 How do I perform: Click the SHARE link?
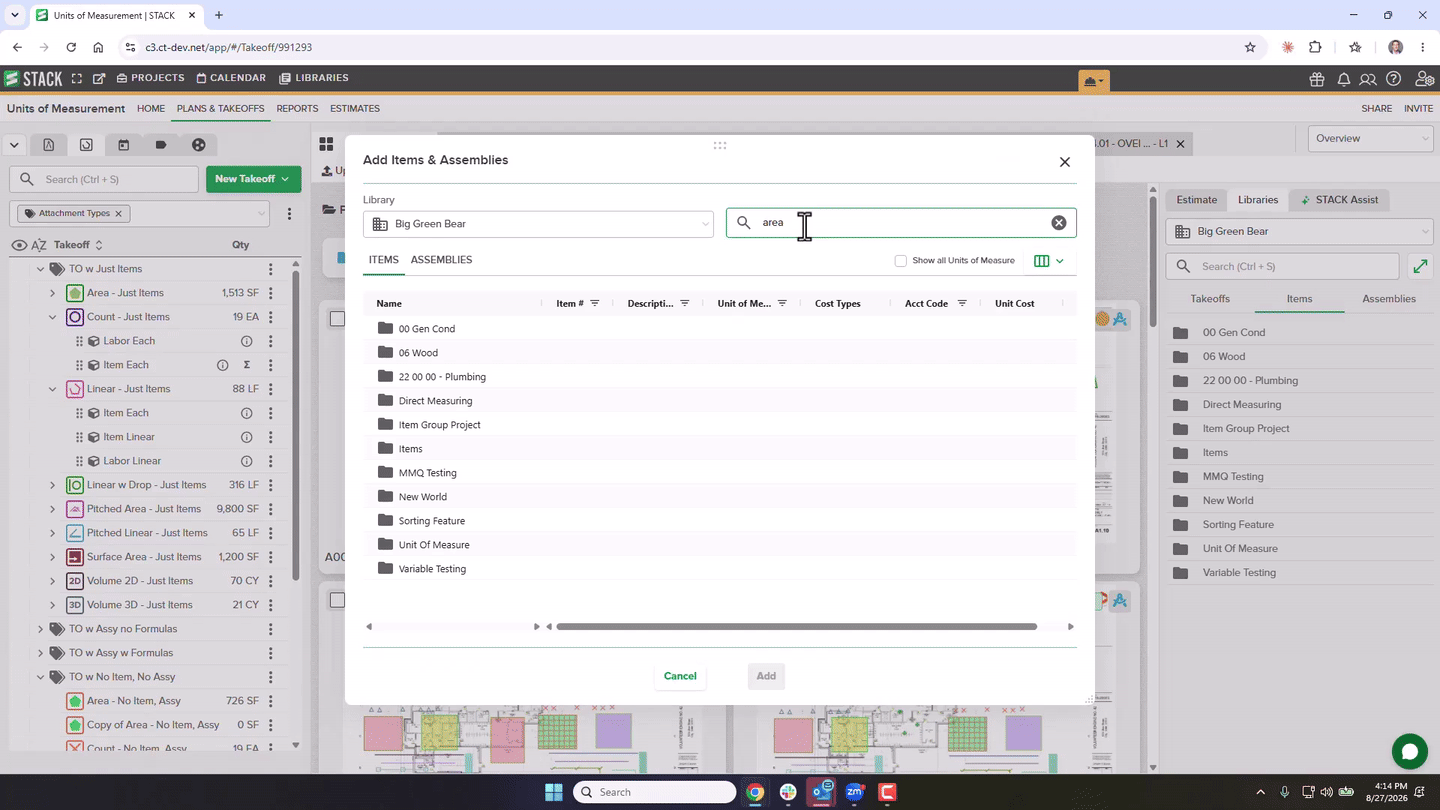pyautogui.click(x=1376, y=108)
